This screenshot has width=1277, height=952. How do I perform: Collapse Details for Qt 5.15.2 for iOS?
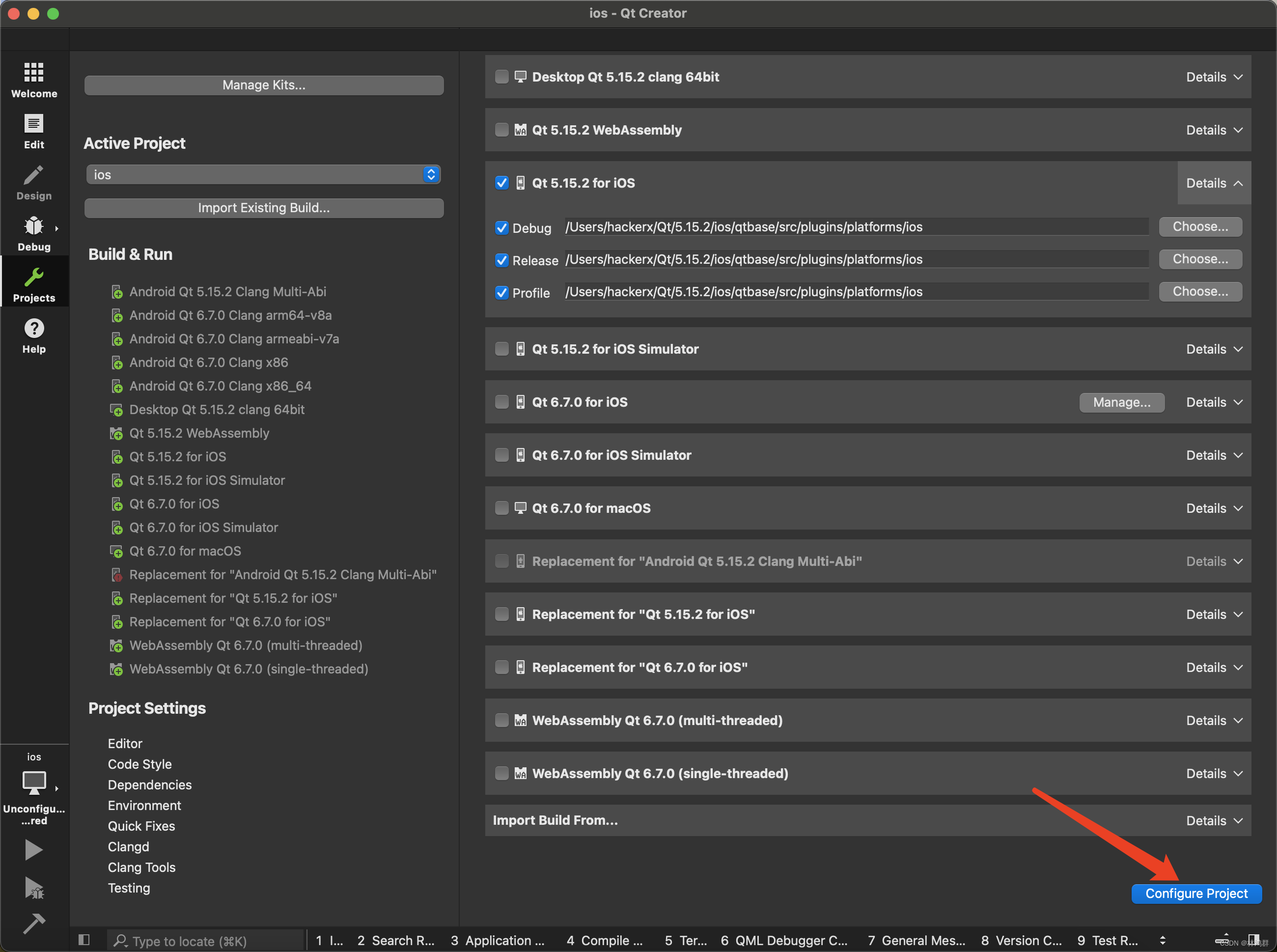pyautogui.click(x=1214, y=183)
